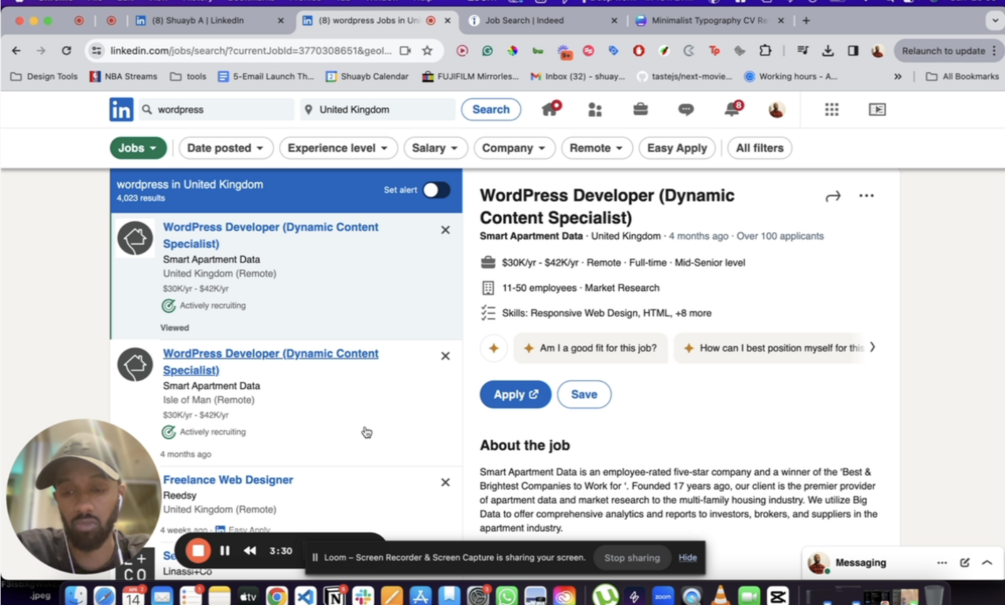Expand the Messaging panel chevron
Screen dimensions: 1005x605
(x=987, y=563)
